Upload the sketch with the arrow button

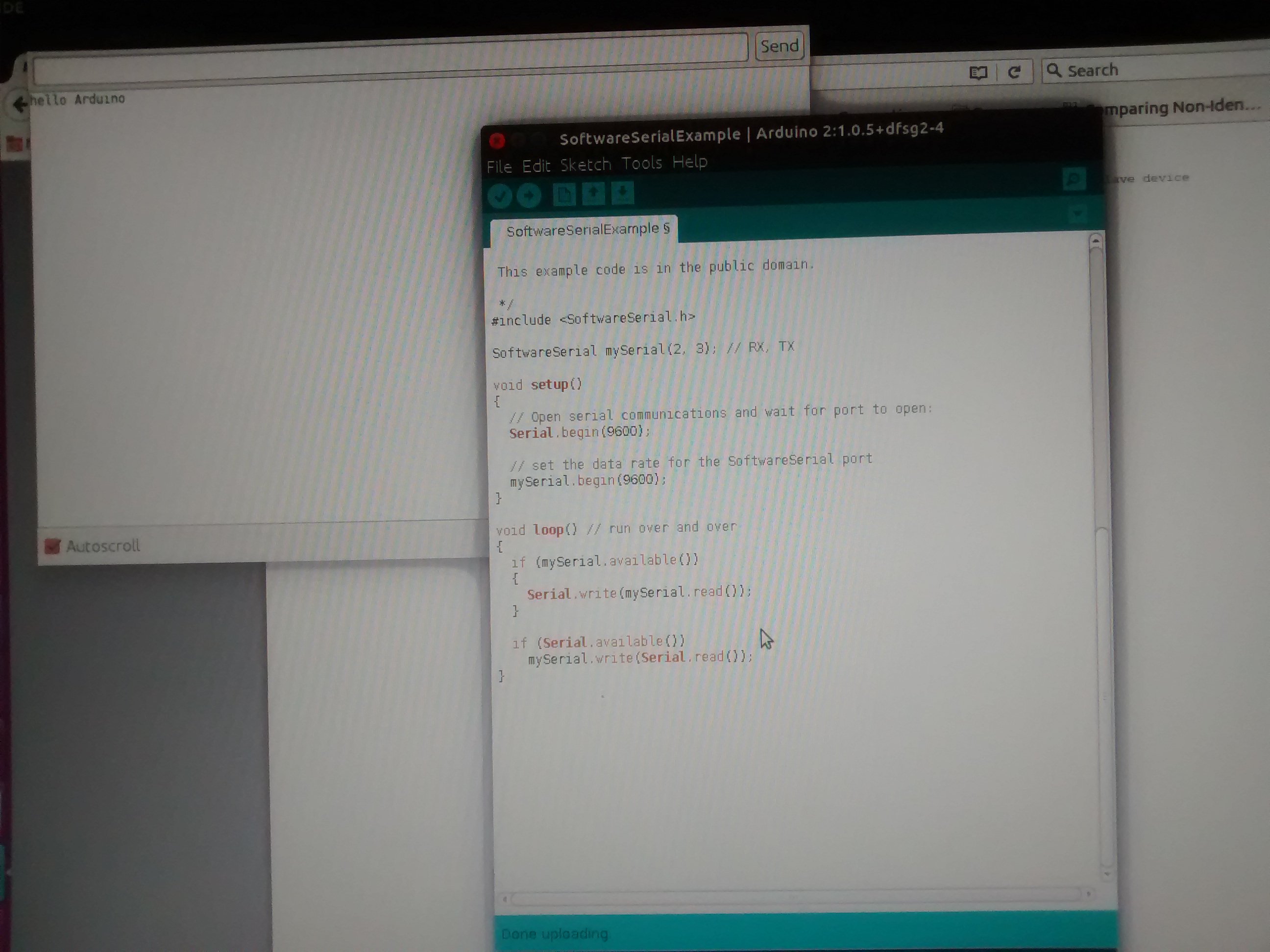(529, 196)
